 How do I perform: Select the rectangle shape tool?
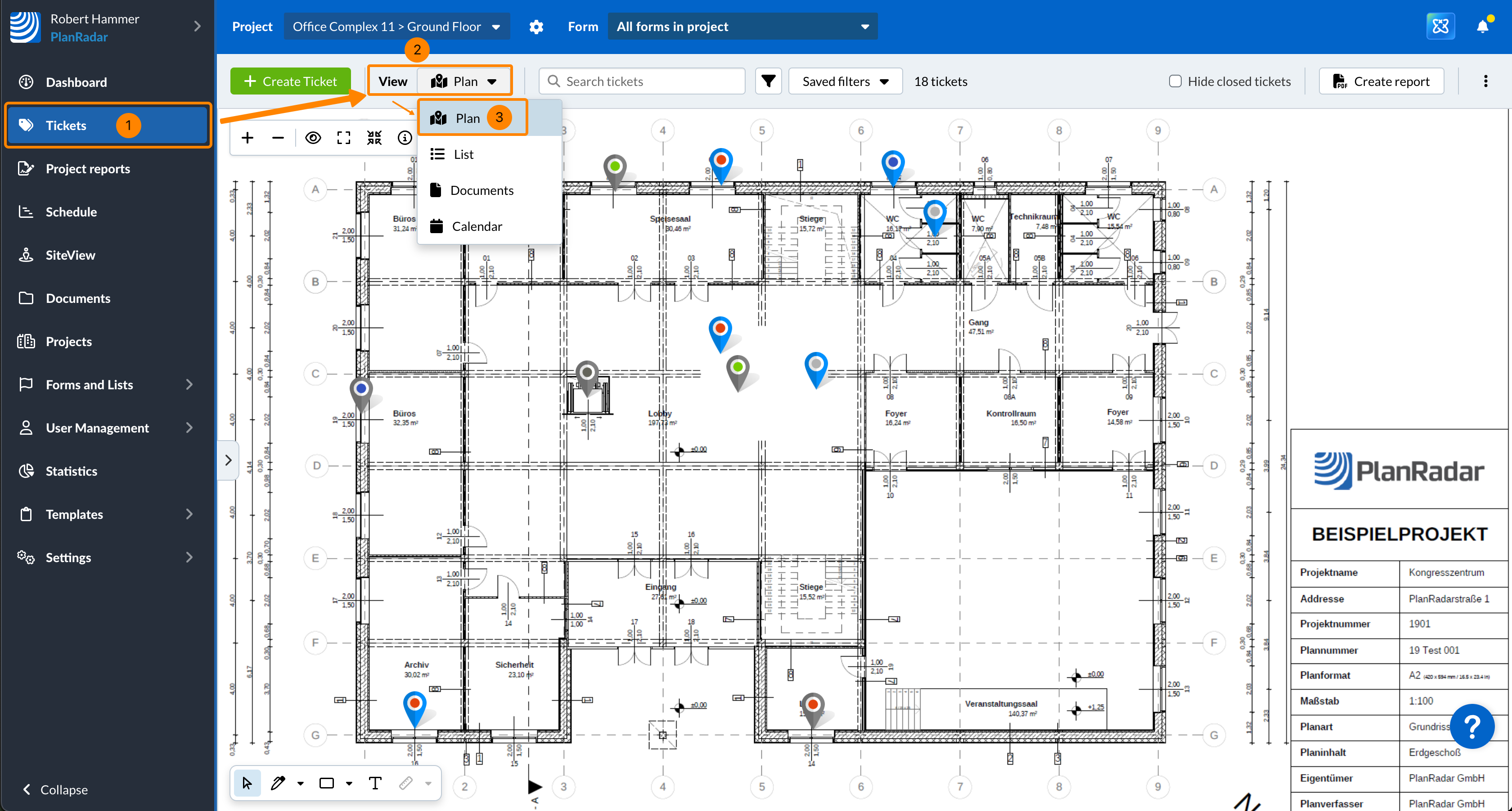(326, 783)
